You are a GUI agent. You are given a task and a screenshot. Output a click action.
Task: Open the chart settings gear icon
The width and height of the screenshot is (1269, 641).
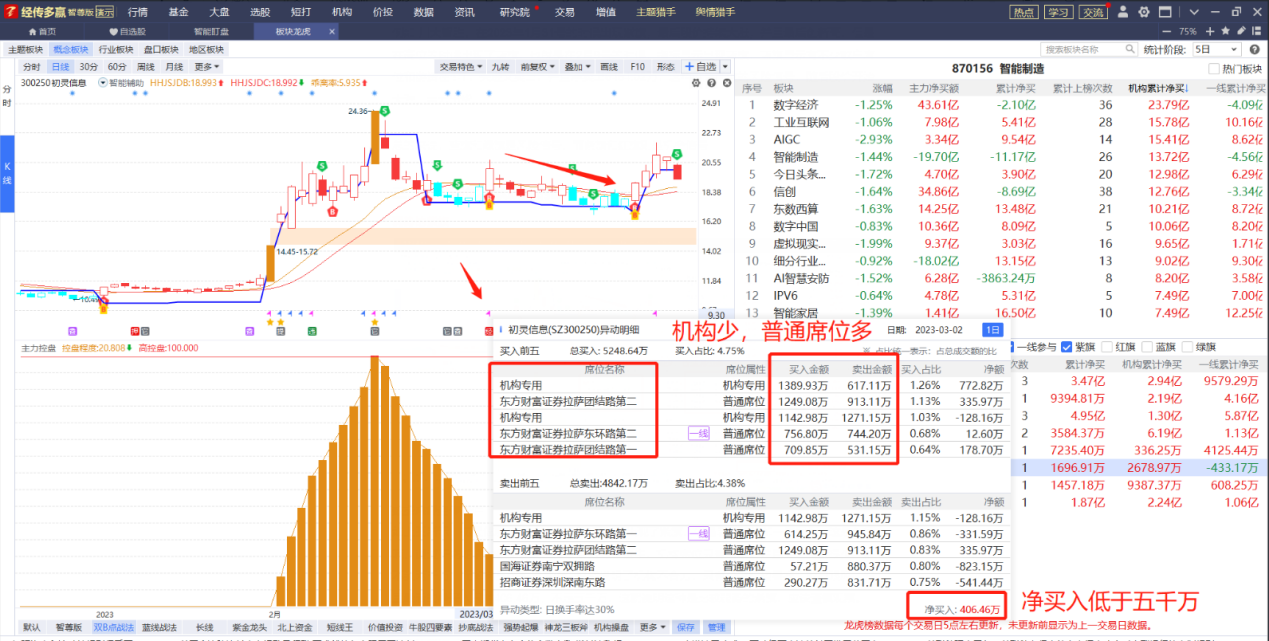[x=698, y=83]
